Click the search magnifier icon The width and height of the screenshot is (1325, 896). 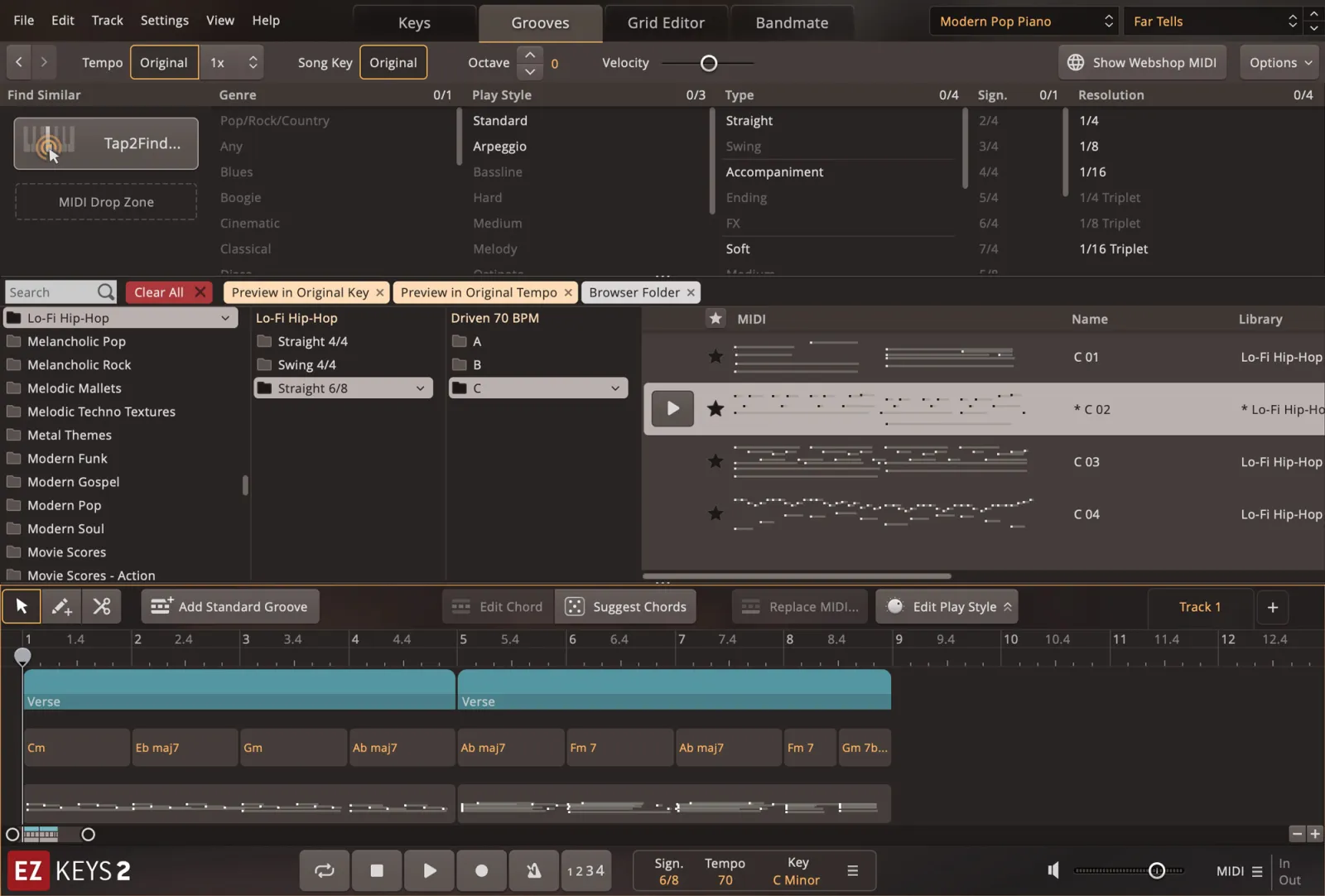pyautogui.click(x=105, y=292)
